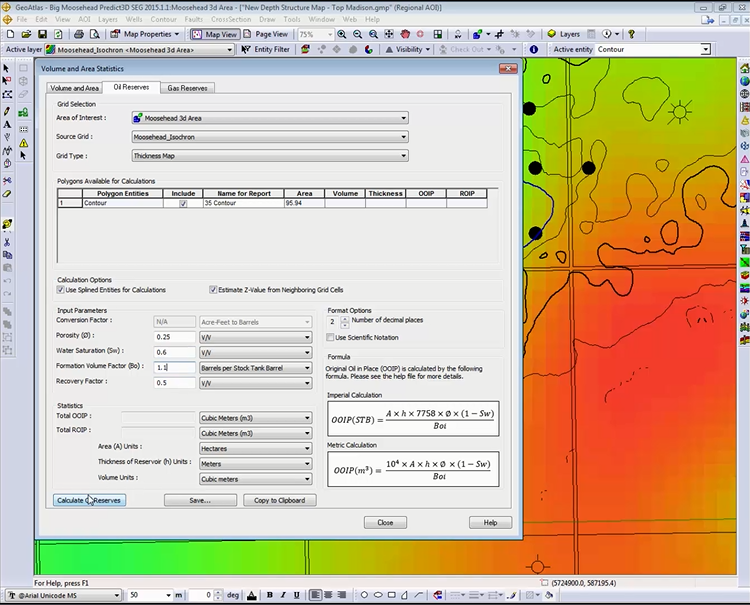Click the Recovery Factor input field
The image size is (750, 605).
coord(175,383)
